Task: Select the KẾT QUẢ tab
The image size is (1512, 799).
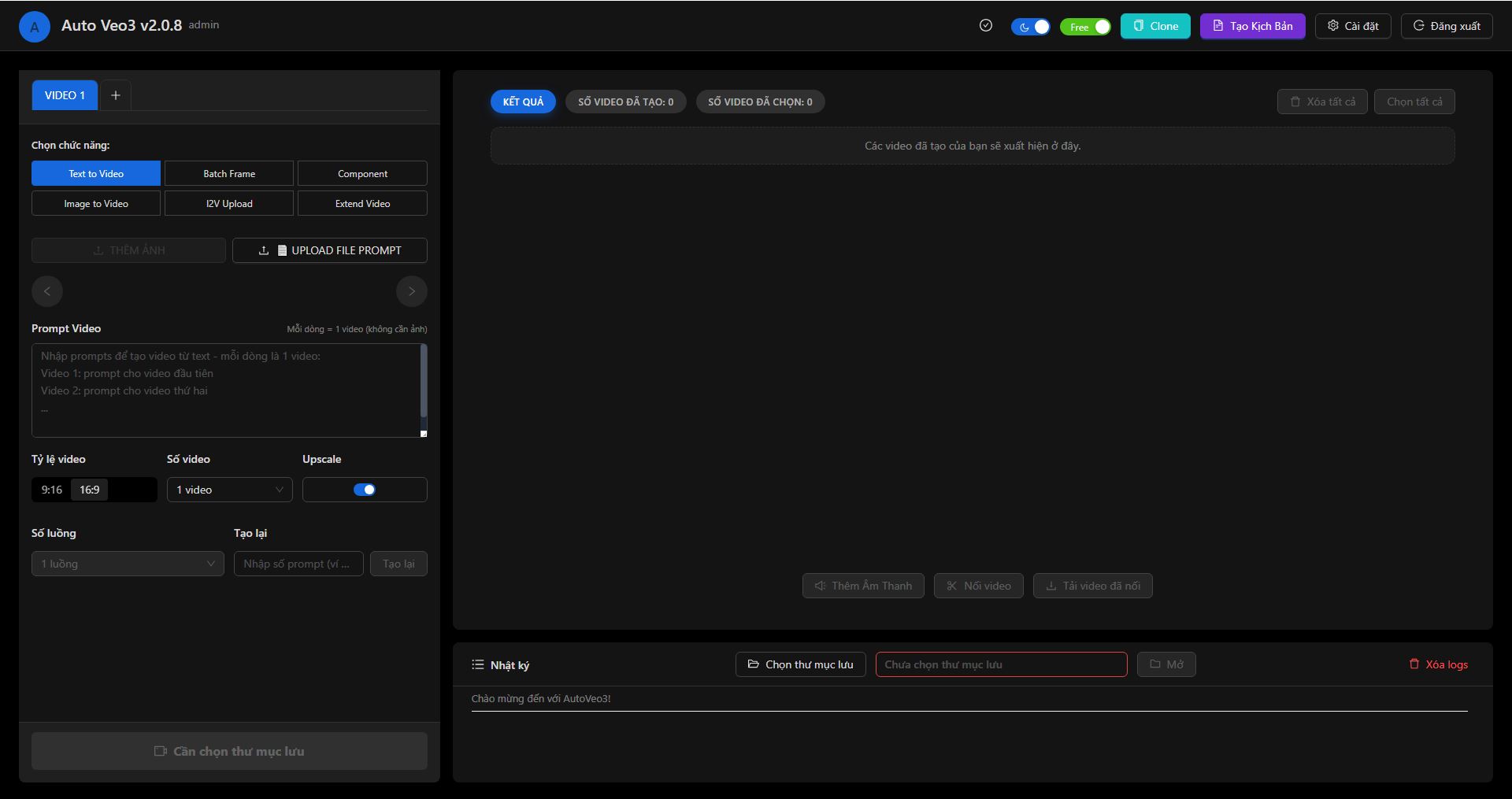Action: click(522, 101)
